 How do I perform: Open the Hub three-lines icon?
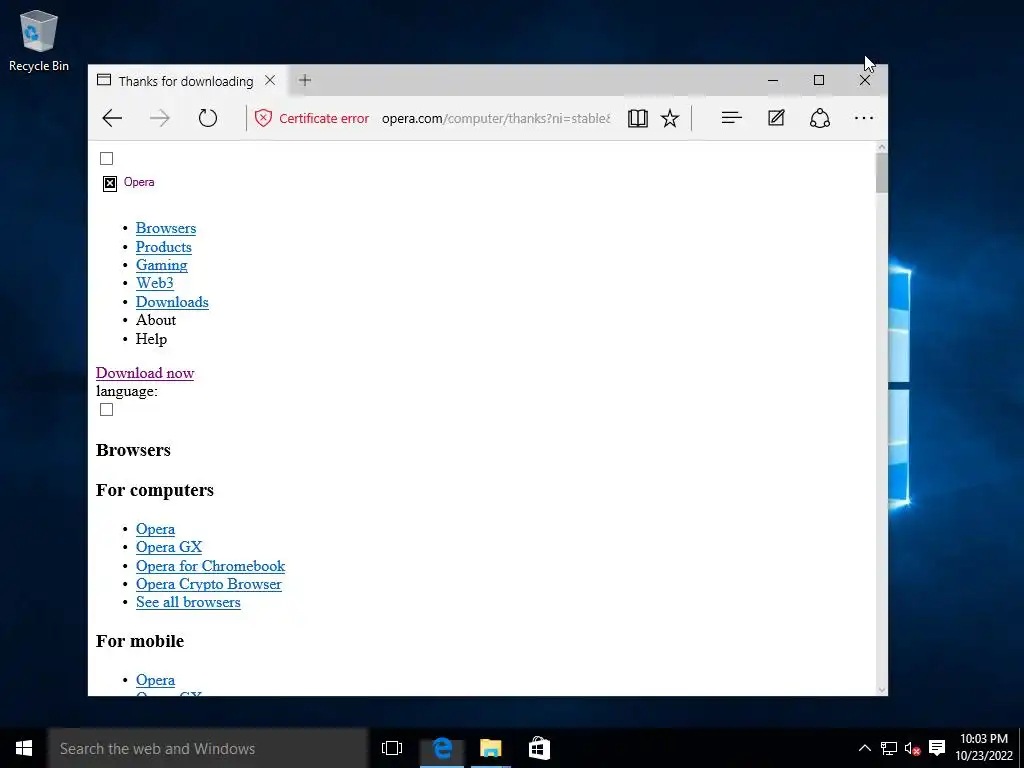731,118
